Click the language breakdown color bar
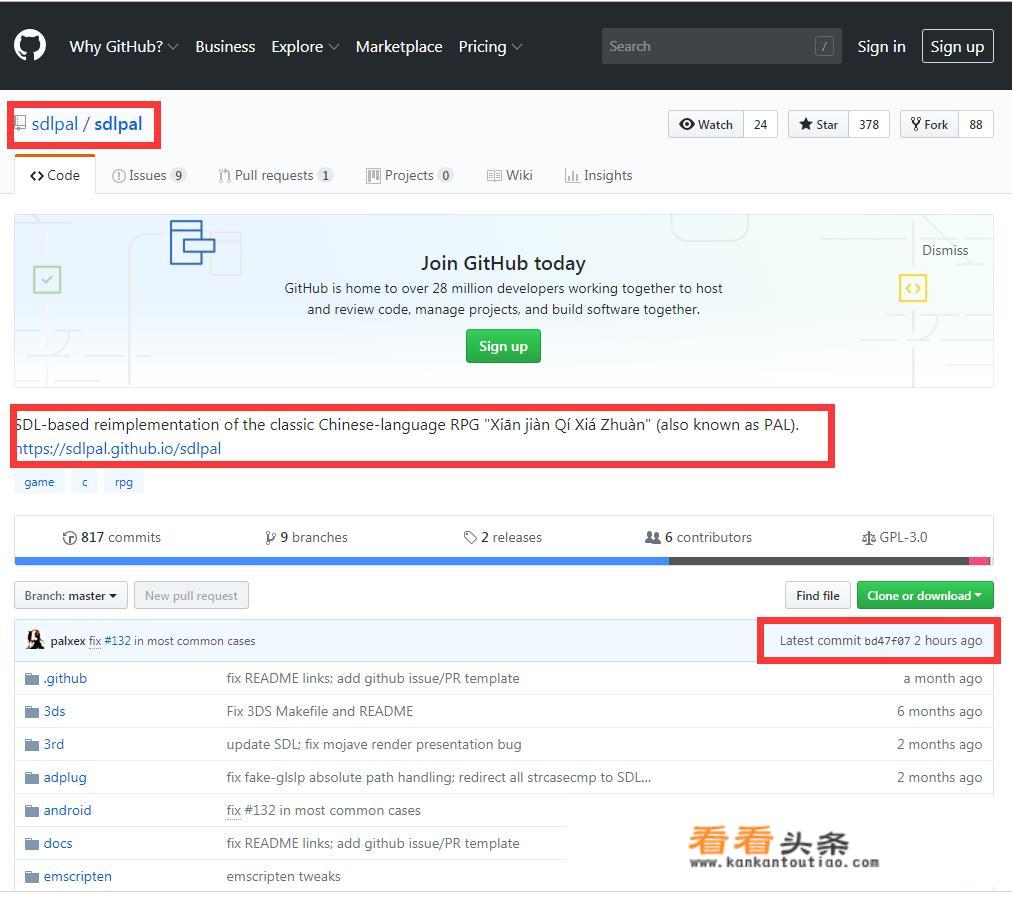The width and height of the screenshot is (1012, 897). 503,561
